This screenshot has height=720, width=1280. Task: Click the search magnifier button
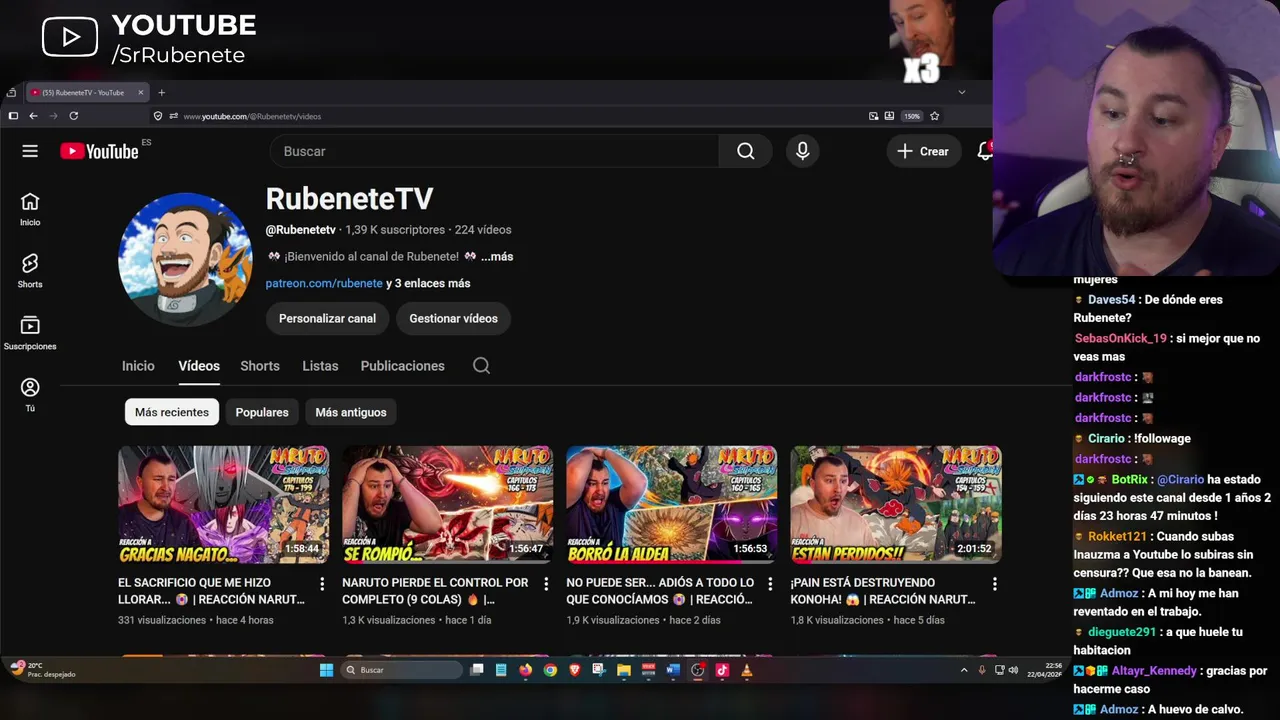(745, 151)
